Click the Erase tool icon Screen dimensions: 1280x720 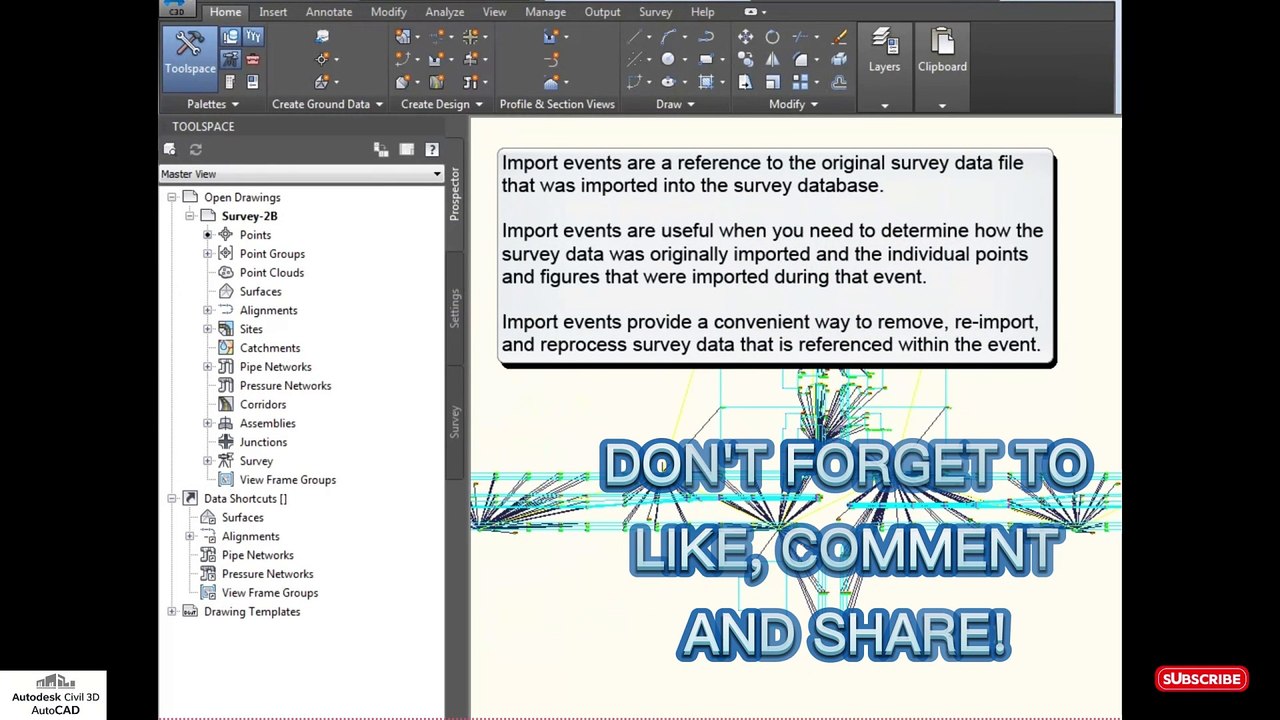tap(839, 37)
